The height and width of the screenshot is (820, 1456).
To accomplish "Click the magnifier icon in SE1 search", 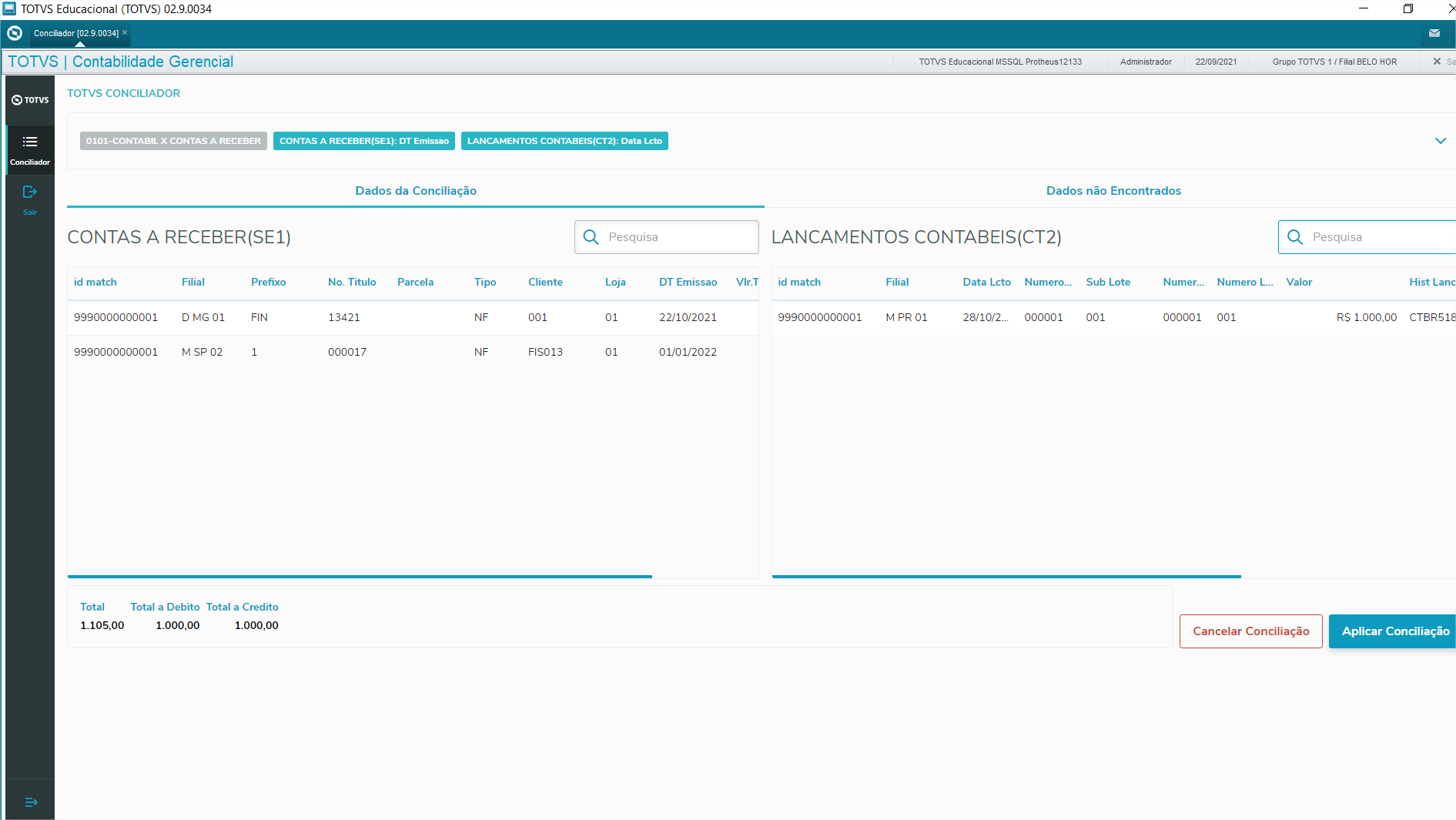I will point(591,237).
